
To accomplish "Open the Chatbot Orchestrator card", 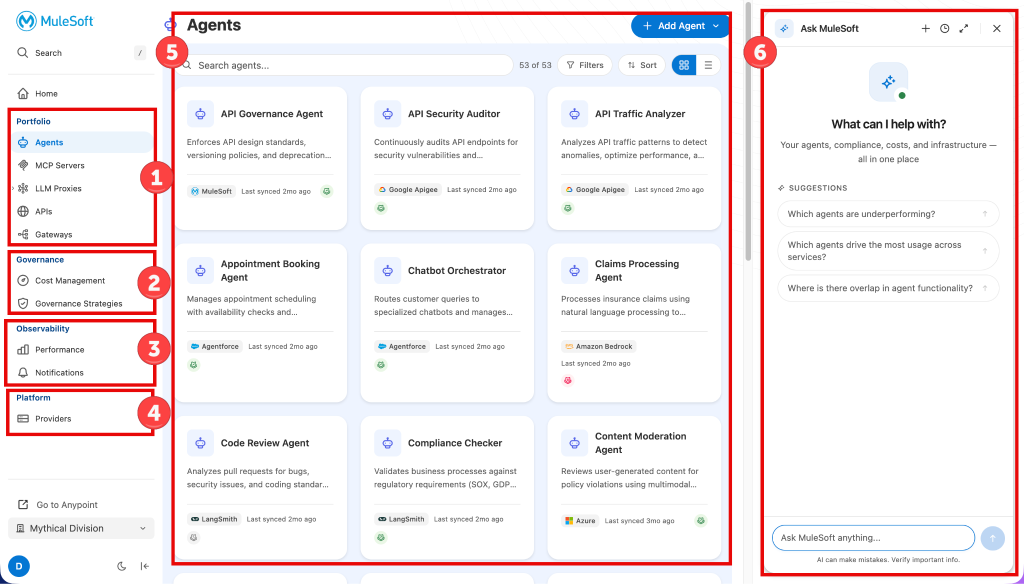I will 447,323.
